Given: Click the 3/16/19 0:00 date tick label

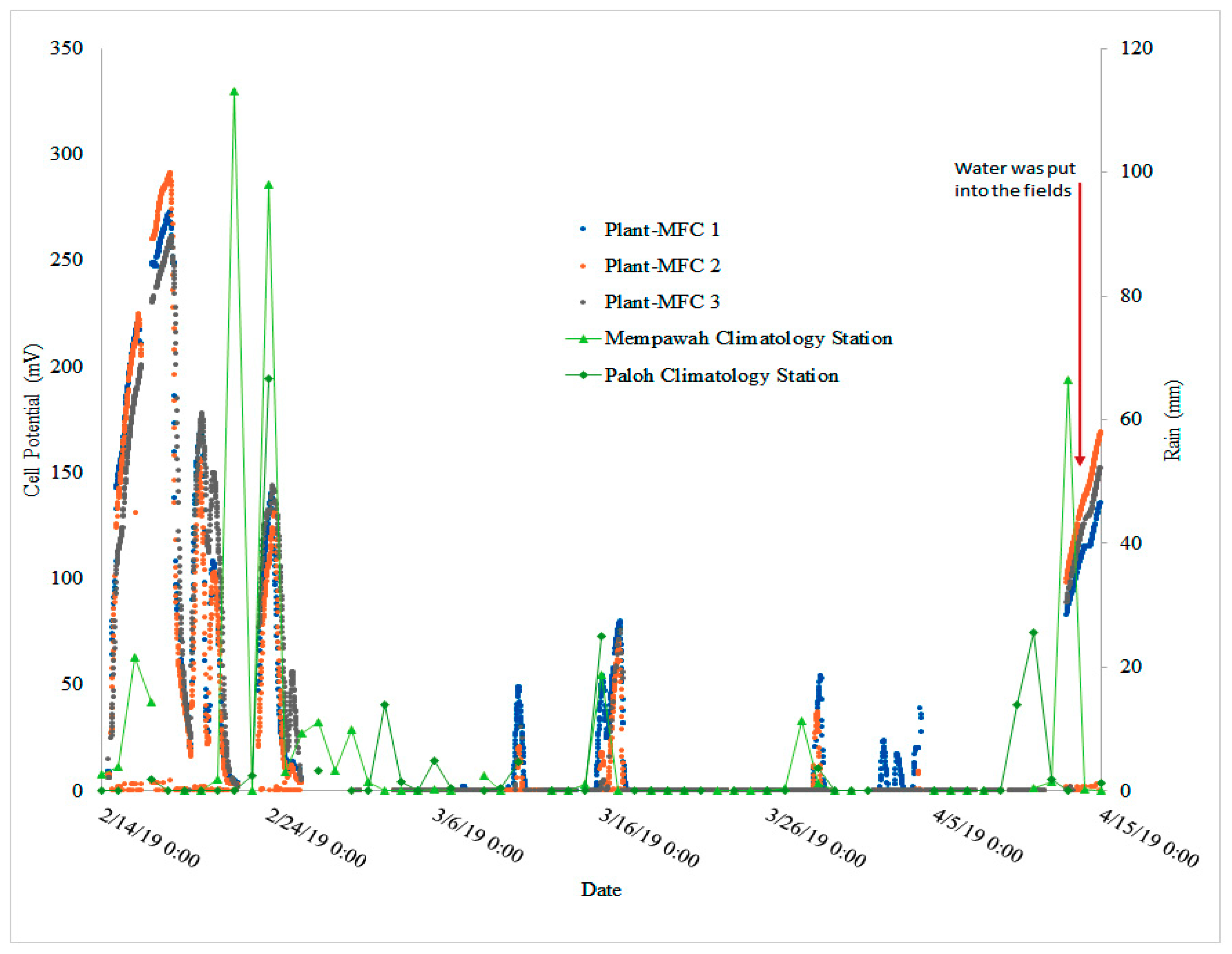Looking at the screenshot, I should (649, 837).
